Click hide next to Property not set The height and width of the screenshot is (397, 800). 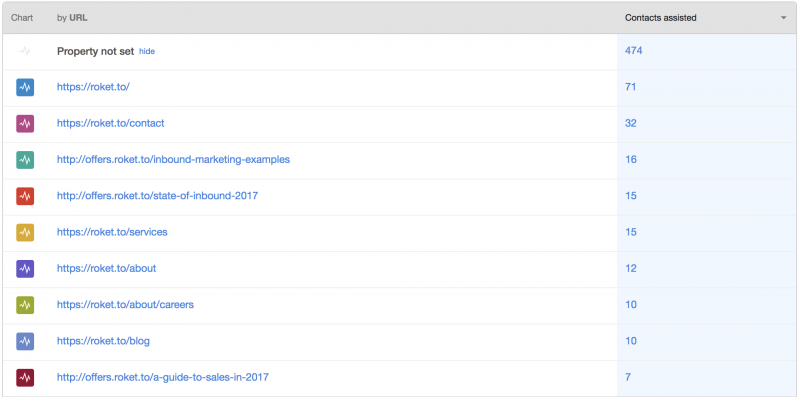[x=147, y=51]
